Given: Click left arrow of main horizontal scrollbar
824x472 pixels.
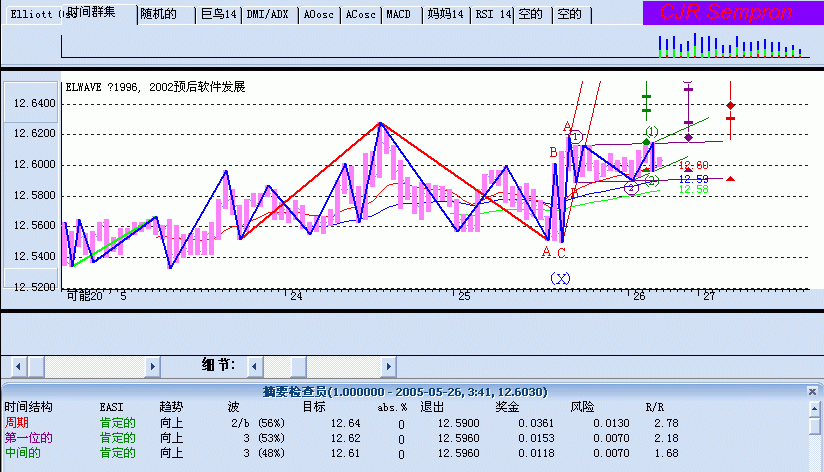Looking at the screenshot, I should pyautogui.click(x=18, y=366).
